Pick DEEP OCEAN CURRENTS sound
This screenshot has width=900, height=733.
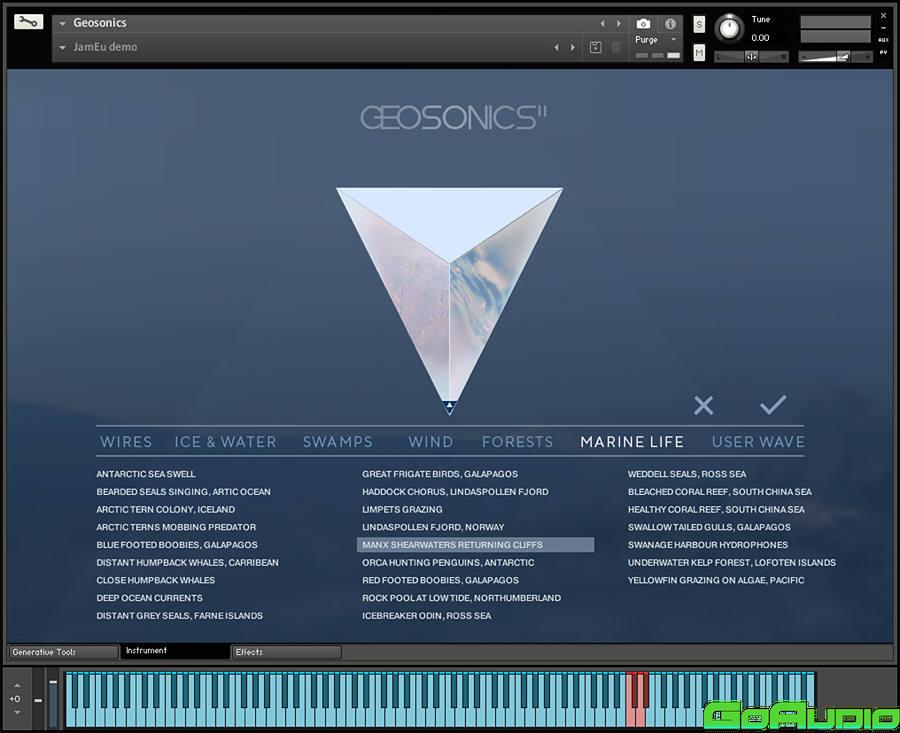click(150, 598)
